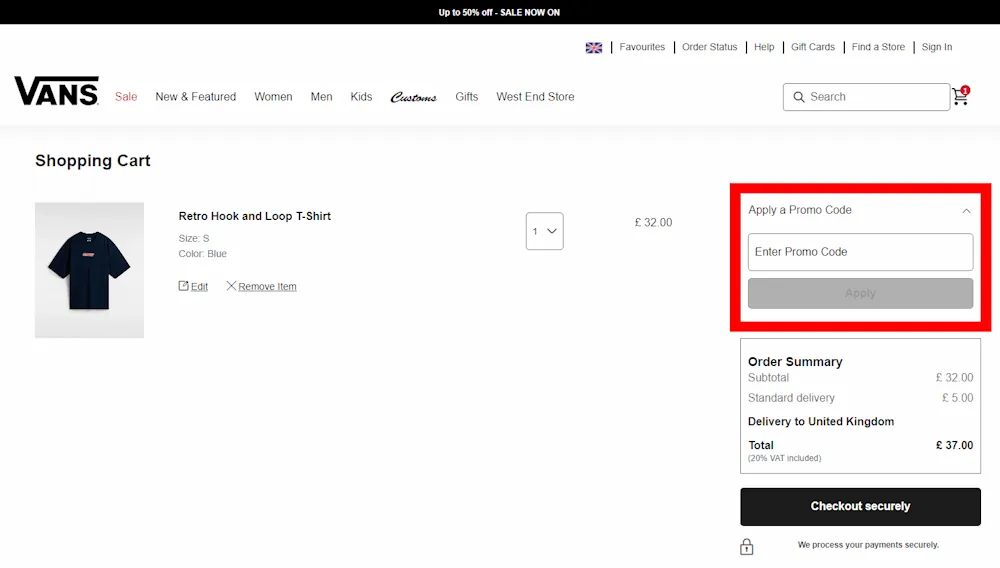Click 'Order Summary' heading
This screenshot has height=568, width=1000.
point(795,361)
